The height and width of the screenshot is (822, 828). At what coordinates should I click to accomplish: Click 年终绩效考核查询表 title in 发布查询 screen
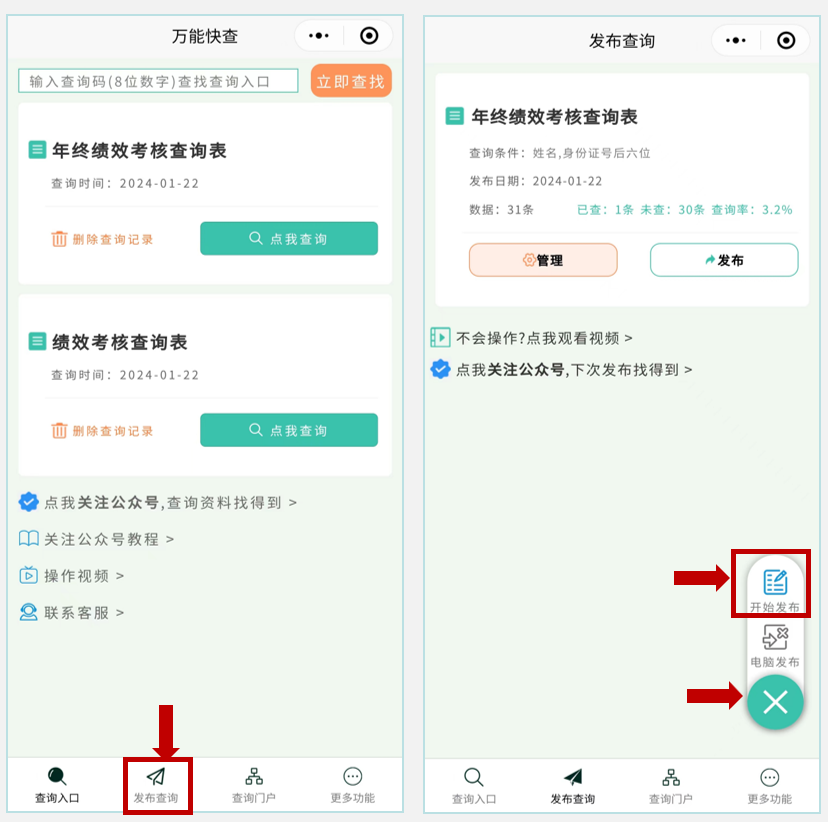554,117
